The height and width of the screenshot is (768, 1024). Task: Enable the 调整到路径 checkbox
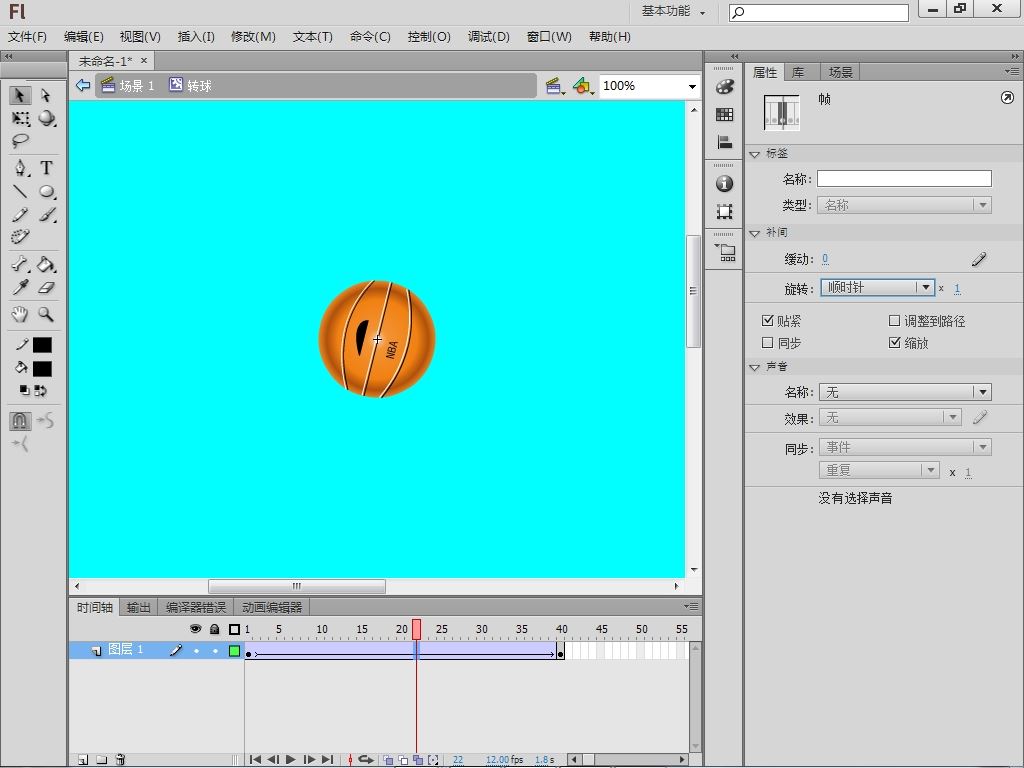[x=895, y=321]
